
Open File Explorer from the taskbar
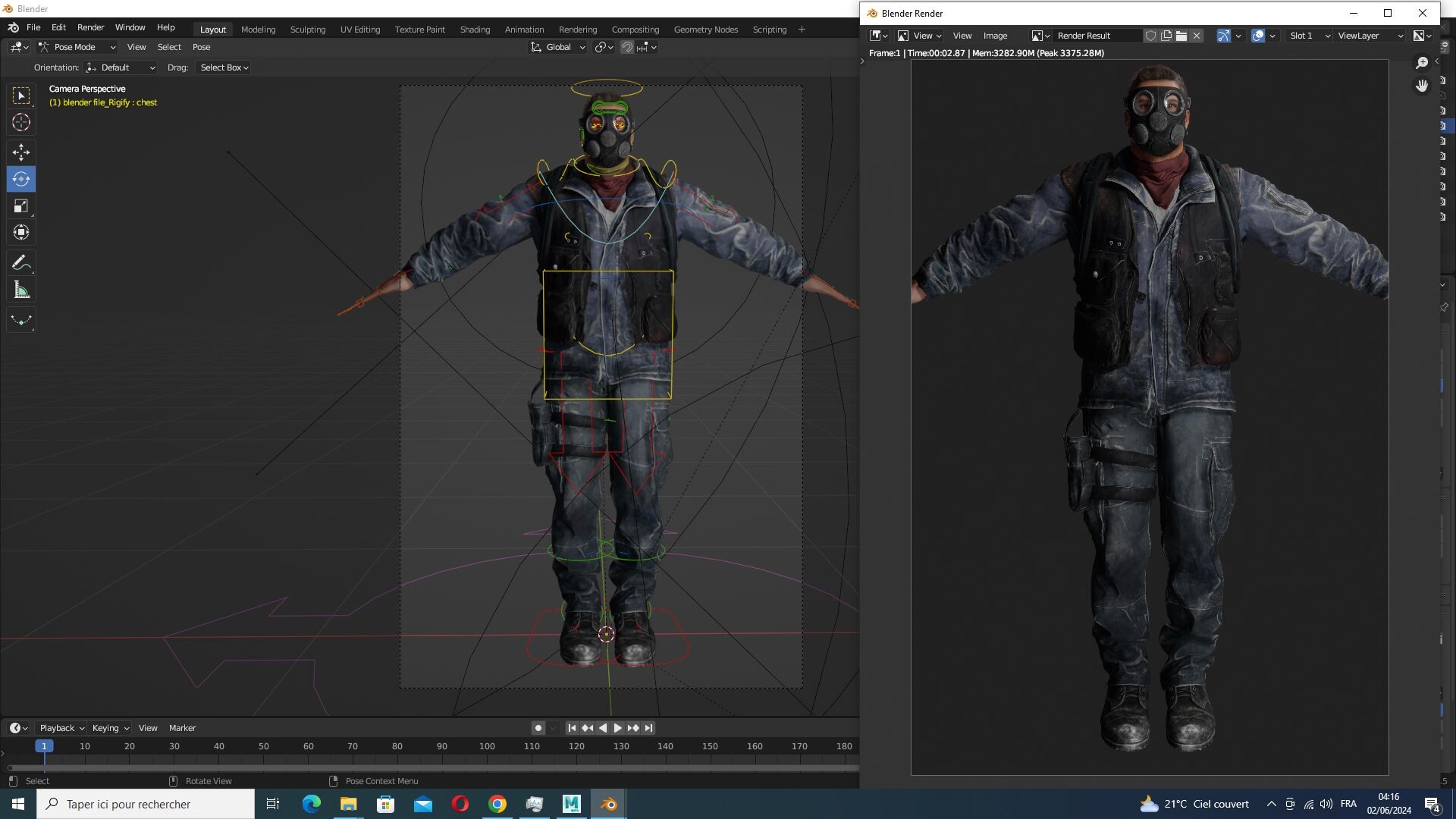click(x=348, y=804)
